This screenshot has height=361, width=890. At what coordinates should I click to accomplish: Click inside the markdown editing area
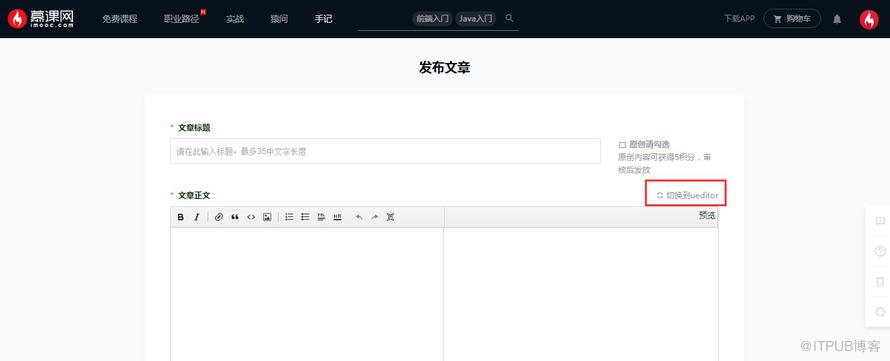point(307,294)
